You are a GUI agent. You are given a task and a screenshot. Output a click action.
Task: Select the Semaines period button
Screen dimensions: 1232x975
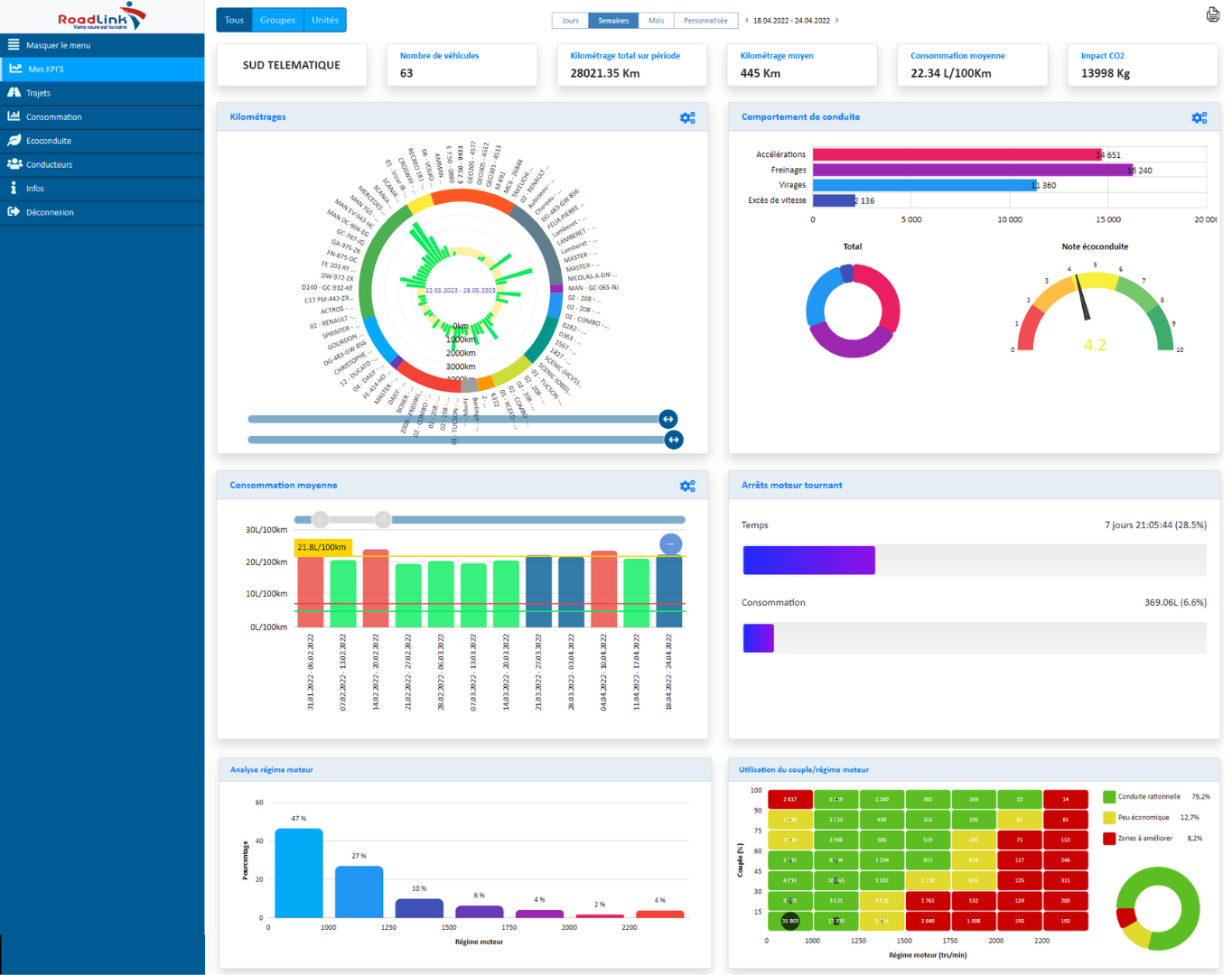[613, 20]
